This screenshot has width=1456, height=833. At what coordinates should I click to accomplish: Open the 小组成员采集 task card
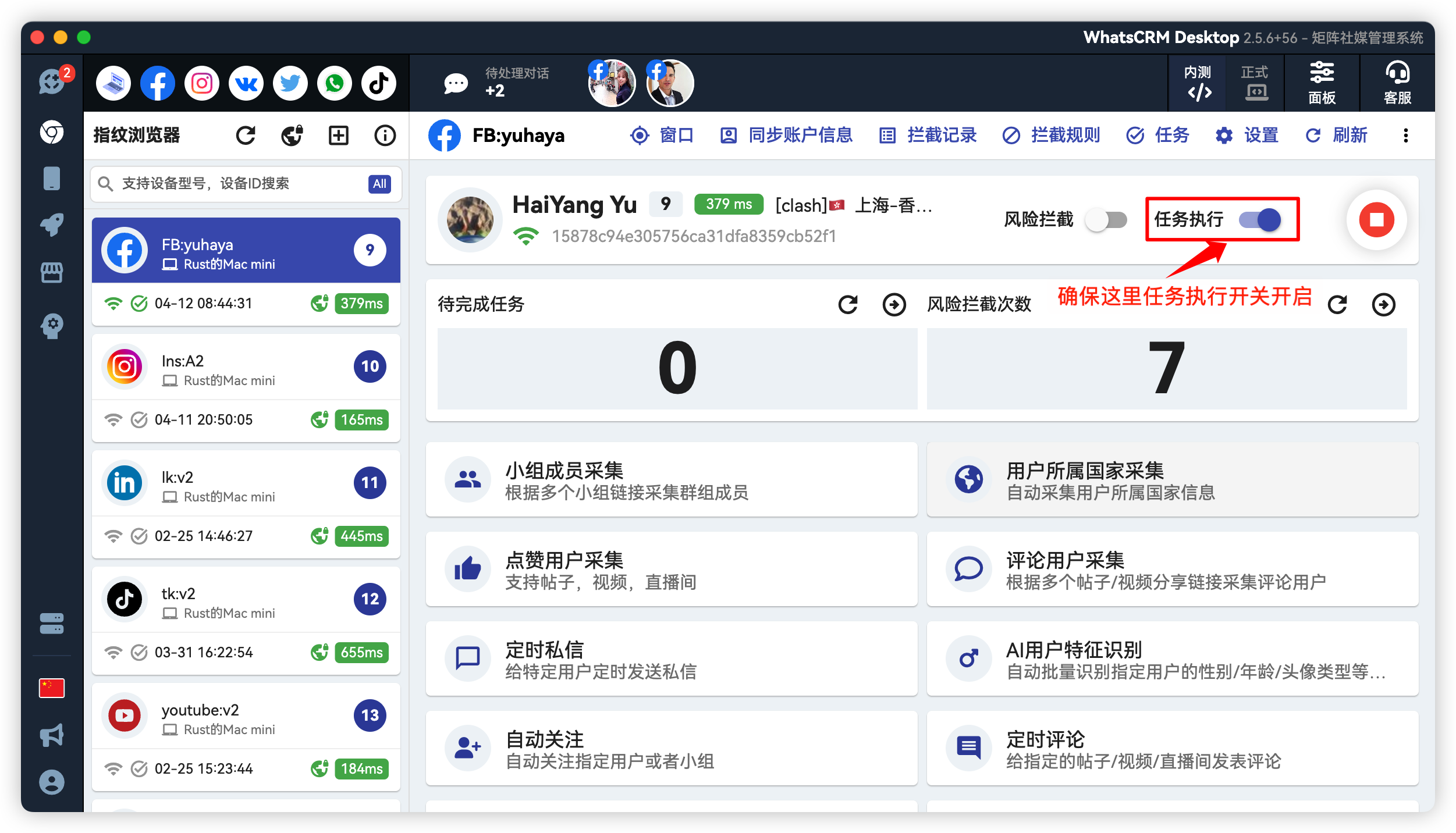(x=672, y=479)
